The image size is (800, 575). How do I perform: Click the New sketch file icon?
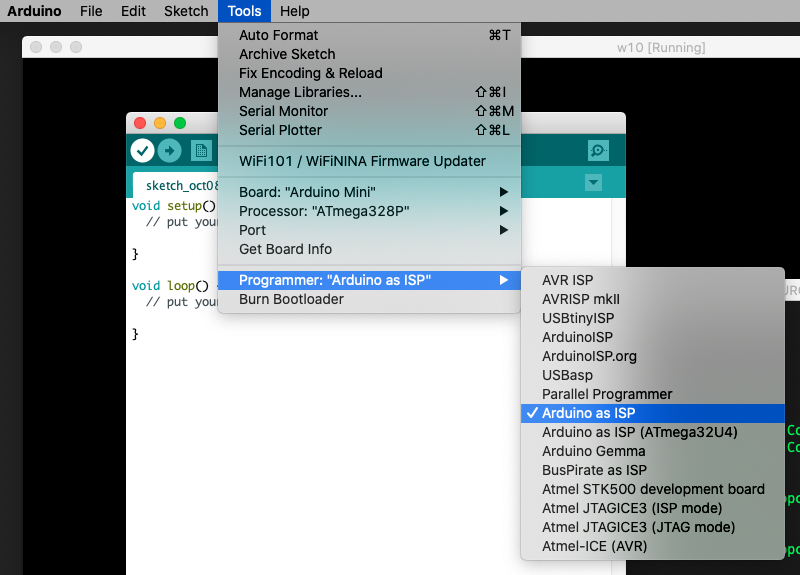(201, 151)
